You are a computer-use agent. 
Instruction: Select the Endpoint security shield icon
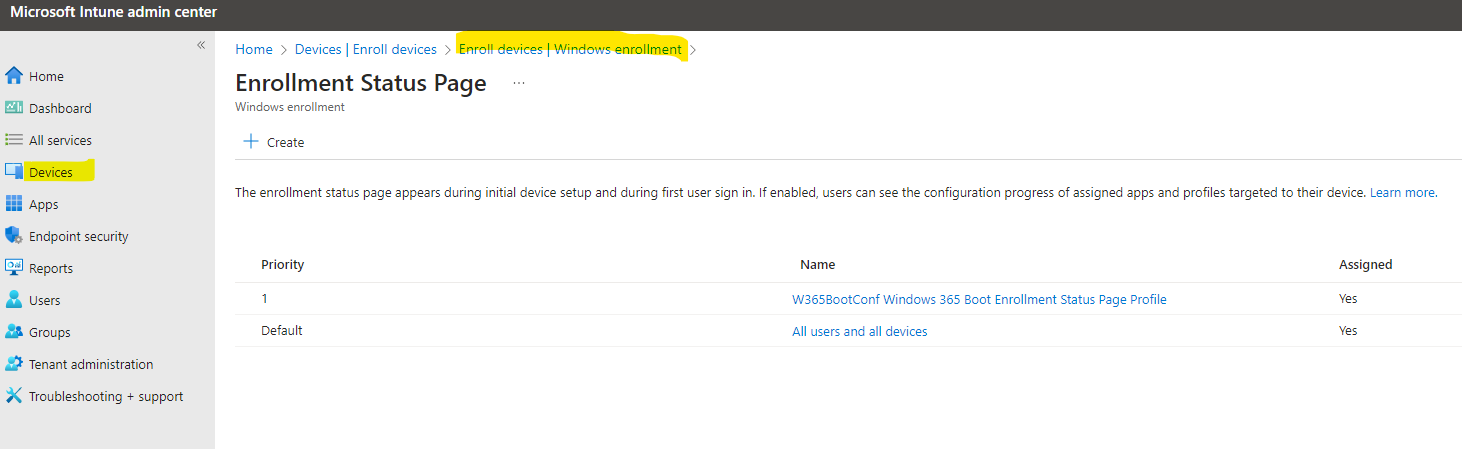tap(14, 236)
